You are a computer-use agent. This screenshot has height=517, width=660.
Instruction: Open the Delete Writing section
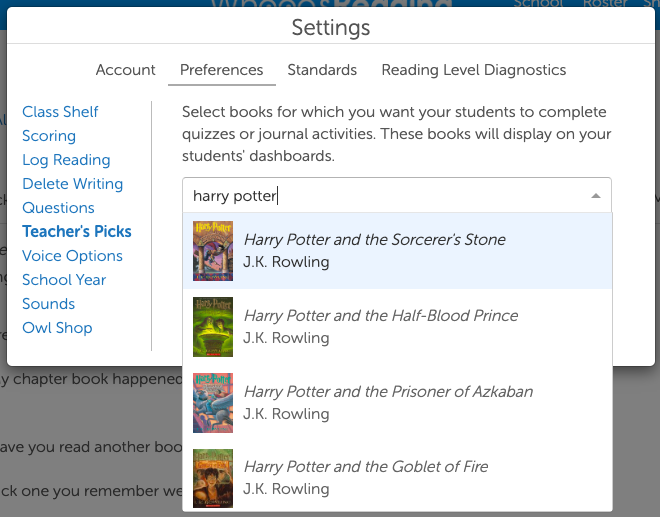pyautogui.click(x=72, y=184)
